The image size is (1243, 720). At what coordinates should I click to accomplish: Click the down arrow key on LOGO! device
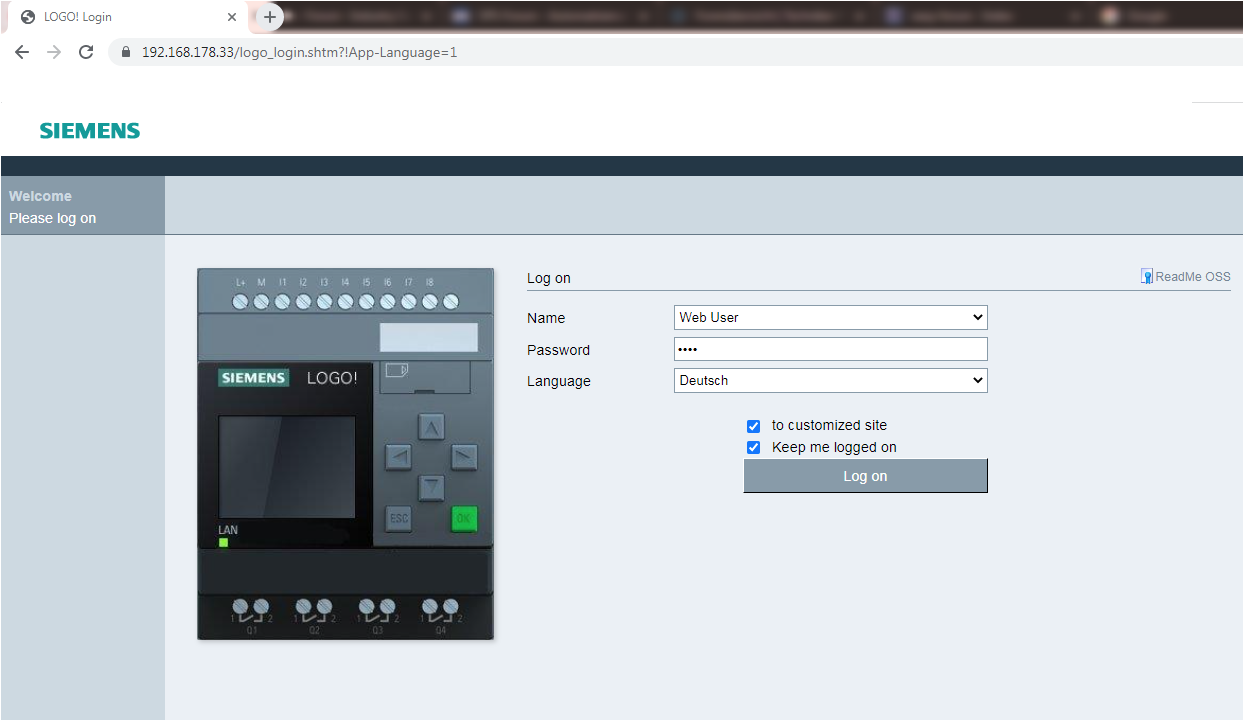[431, 487]
